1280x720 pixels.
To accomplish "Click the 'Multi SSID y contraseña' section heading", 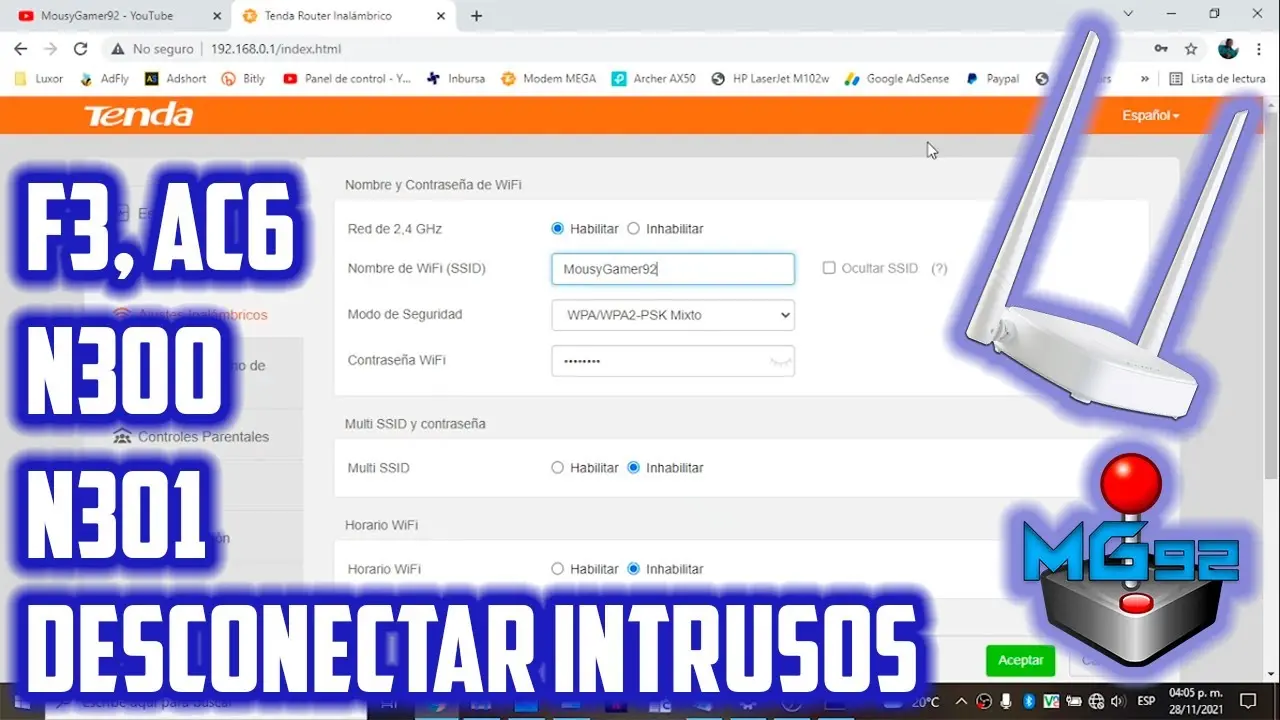I will point(415,424).
